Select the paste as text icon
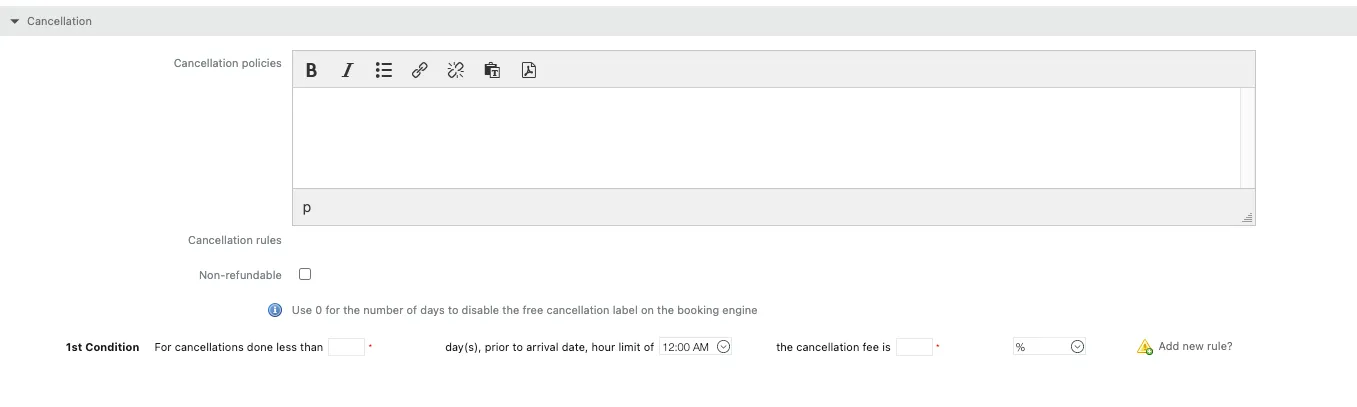This screenshot has width=1357, height=407. click(x=492, y=70)
